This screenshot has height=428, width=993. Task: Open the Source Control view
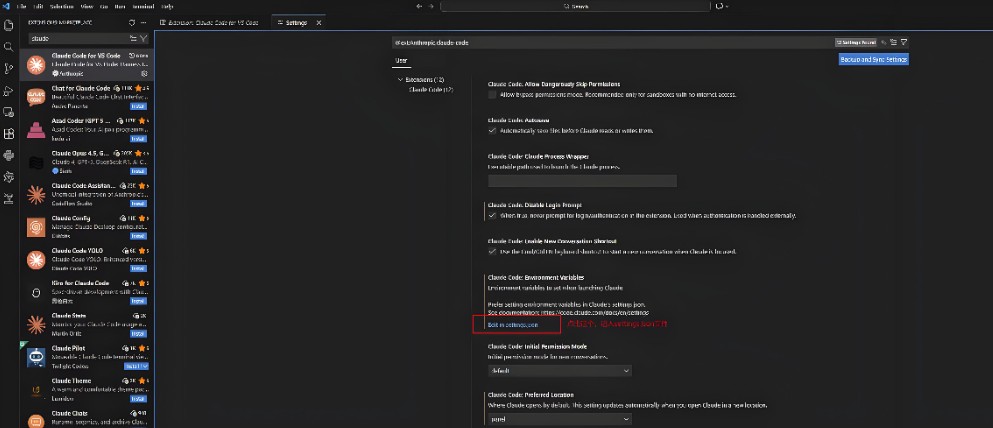click(8, 68)
